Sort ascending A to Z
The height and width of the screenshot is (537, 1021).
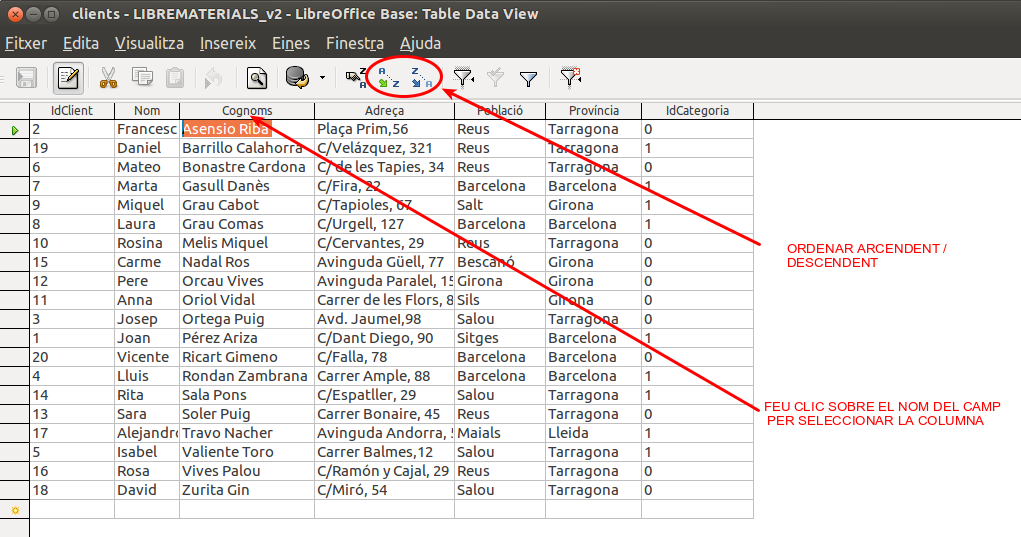tap(388, 77)
